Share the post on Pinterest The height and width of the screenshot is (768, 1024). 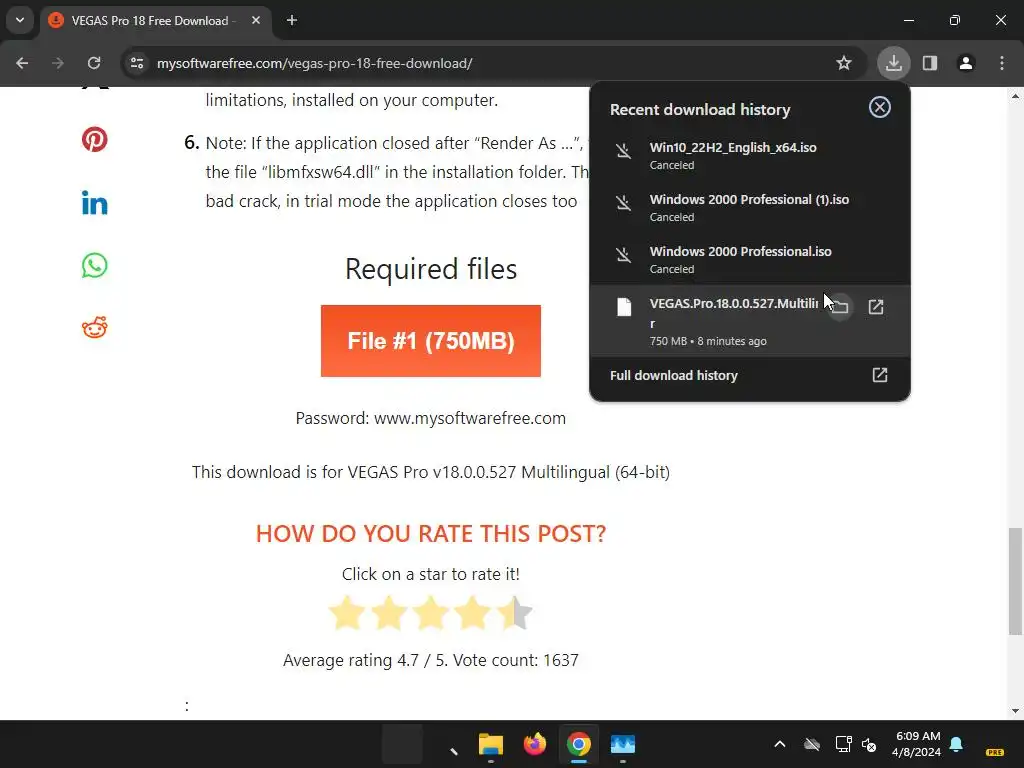click(95, 139)
